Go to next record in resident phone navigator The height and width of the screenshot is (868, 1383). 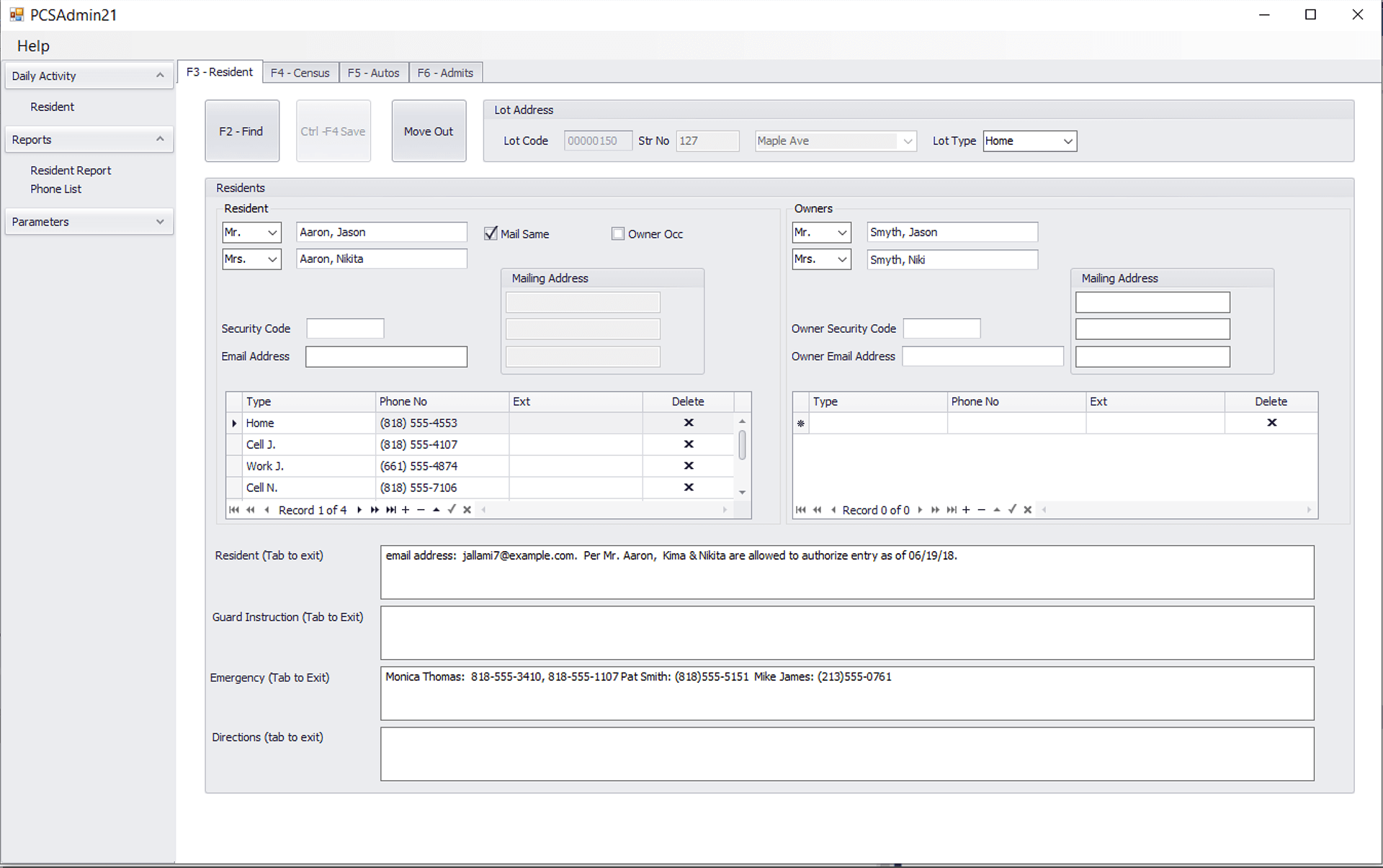coord(359,510)
